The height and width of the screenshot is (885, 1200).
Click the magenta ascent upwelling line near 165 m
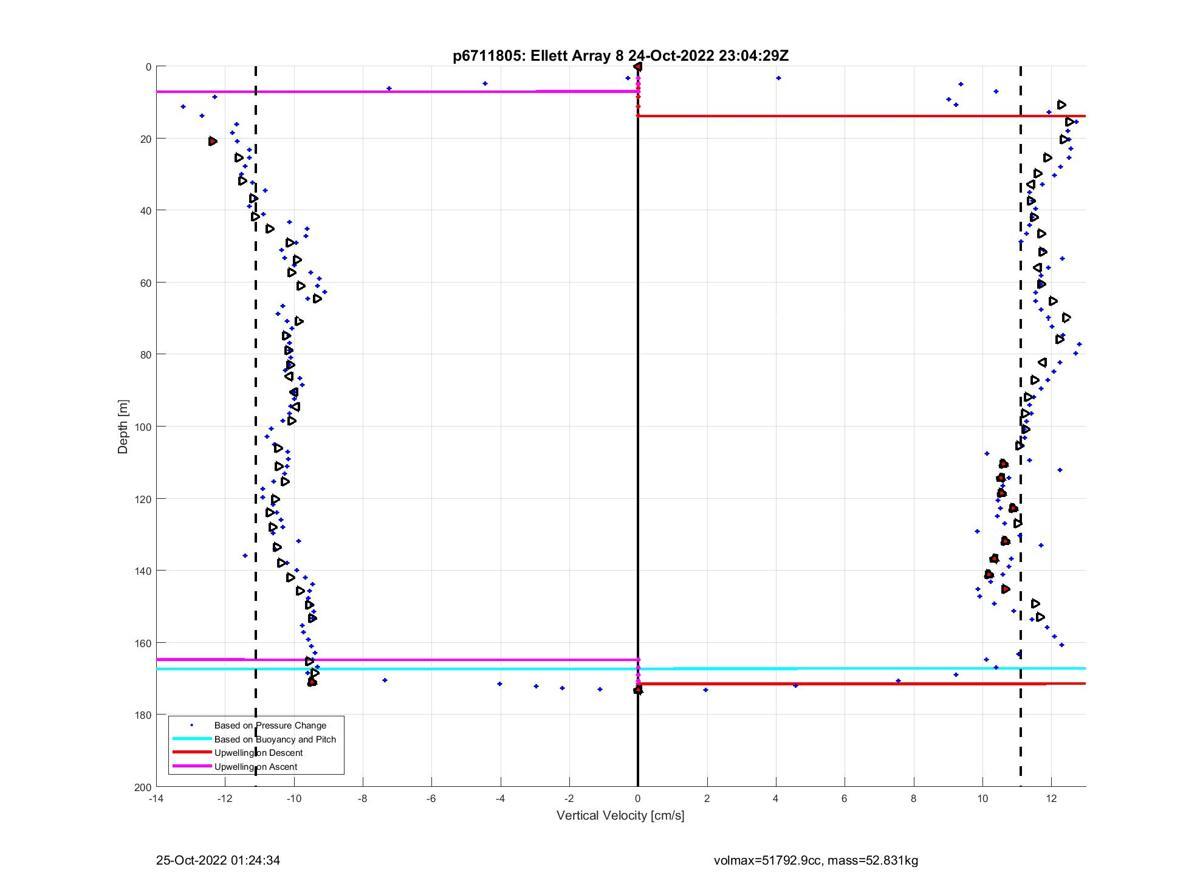(397, 659)
